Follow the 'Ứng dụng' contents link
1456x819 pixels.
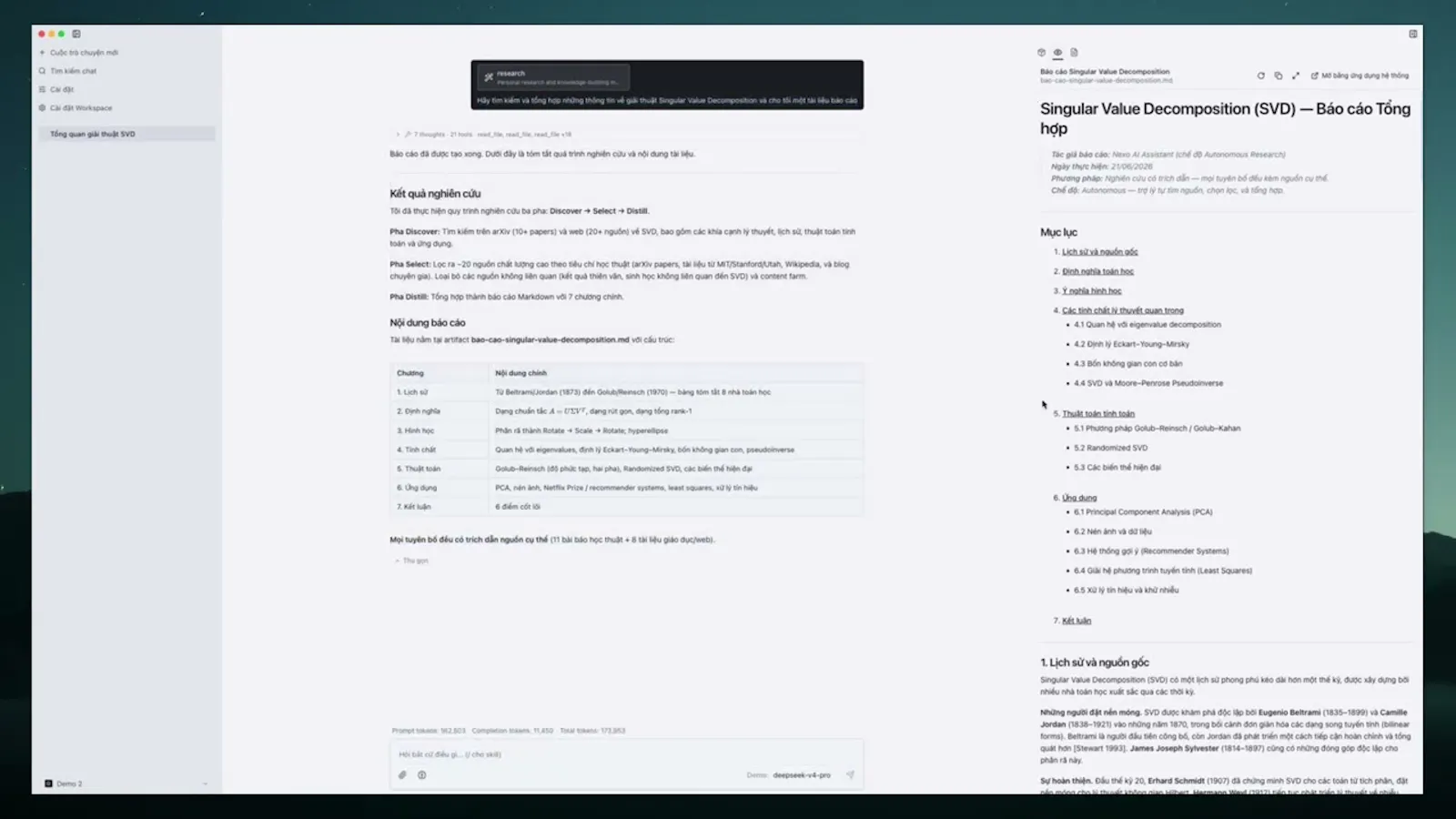1079,498
